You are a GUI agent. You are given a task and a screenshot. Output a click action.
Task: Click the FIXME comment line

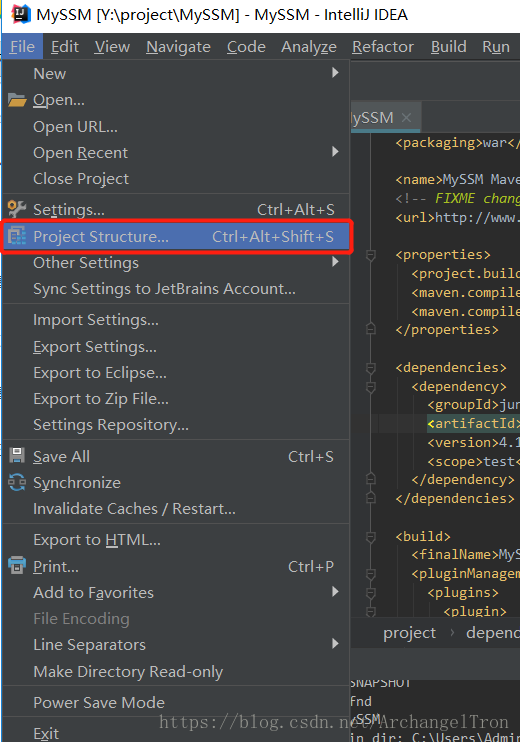coord(458,198)
